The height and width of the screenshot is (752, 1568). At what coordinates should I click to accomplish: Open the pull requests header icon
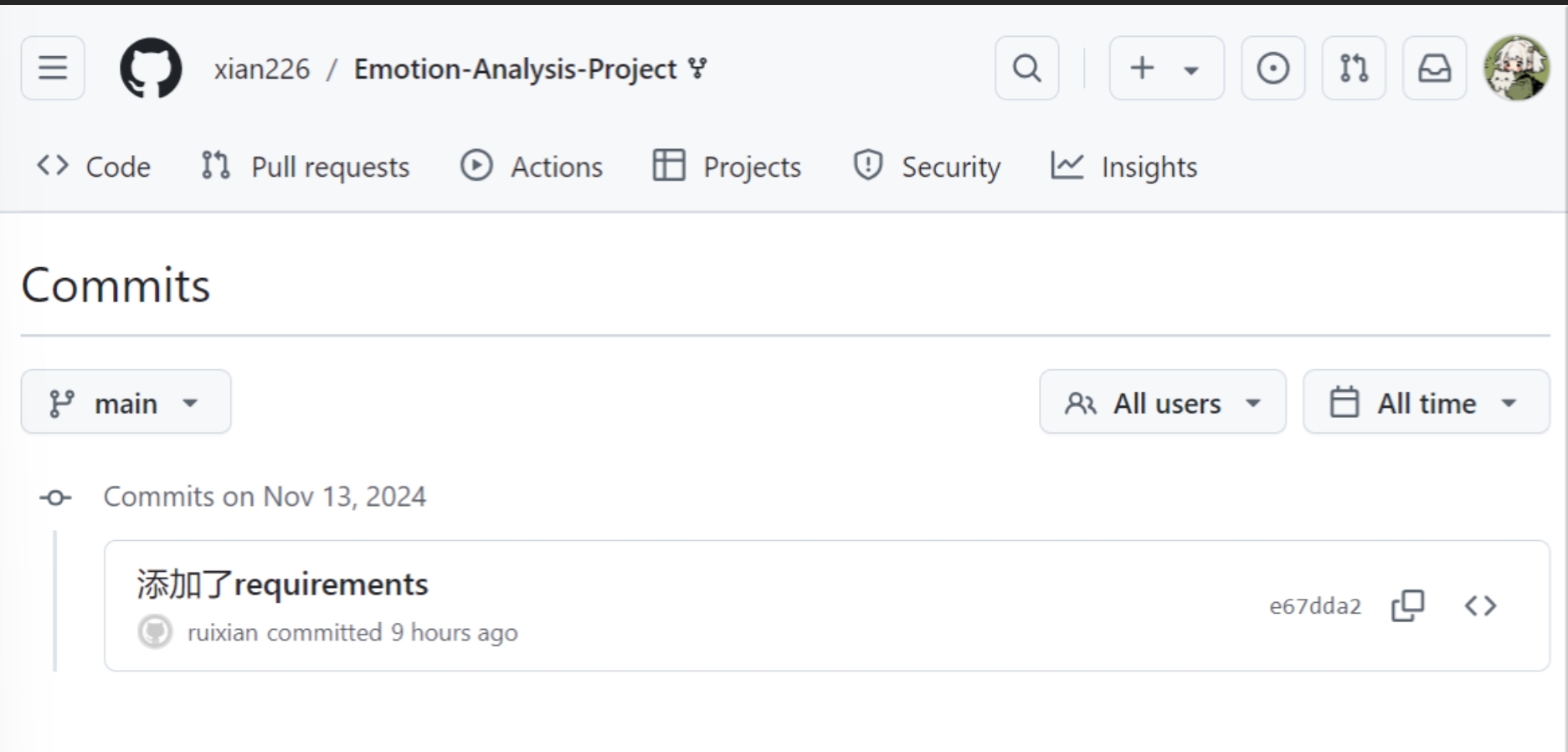click(1354, 68)
